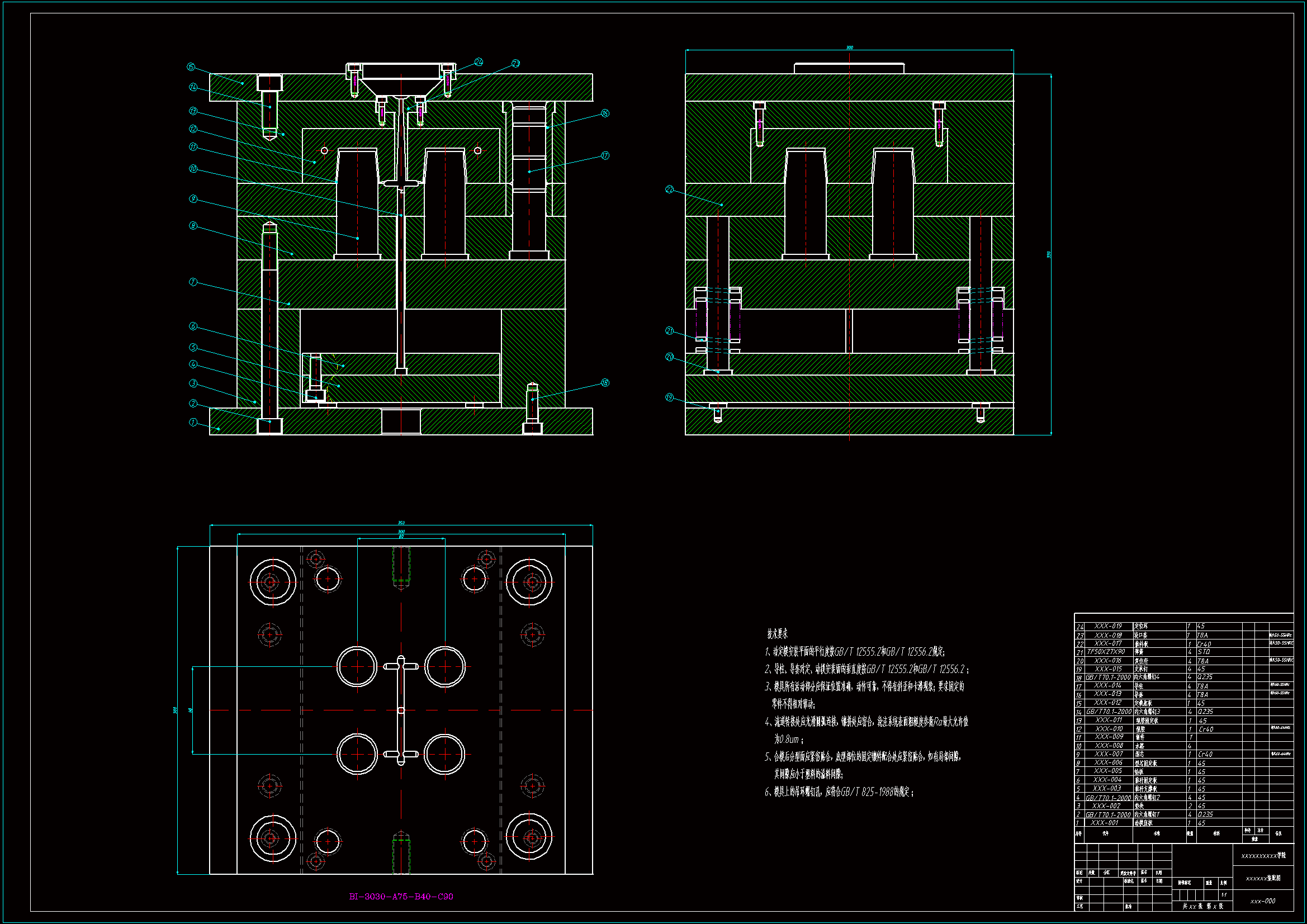1307x924 pixels.
Task: Click the 技术要求 heading text
Action: pyautogui.click(x=777, y=634)
